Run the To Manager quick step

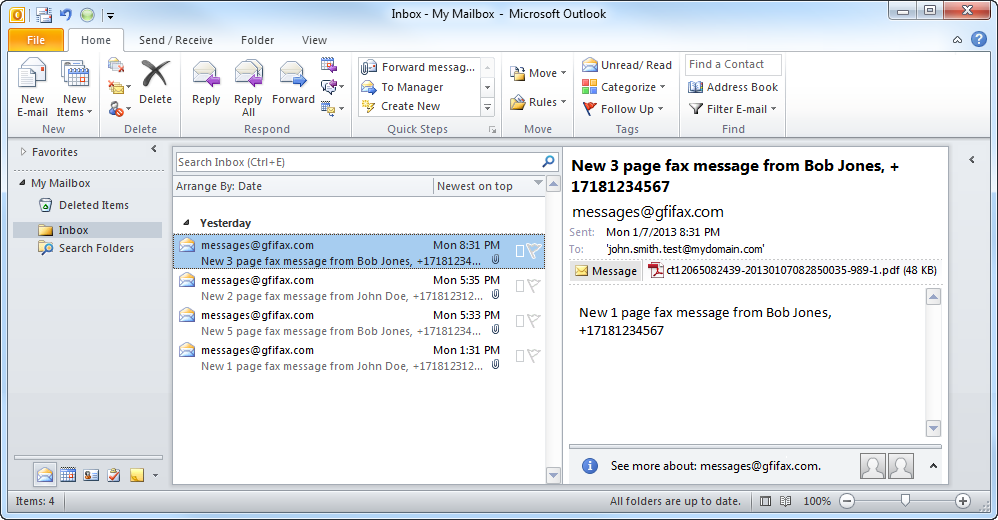(x=419, y=87)
